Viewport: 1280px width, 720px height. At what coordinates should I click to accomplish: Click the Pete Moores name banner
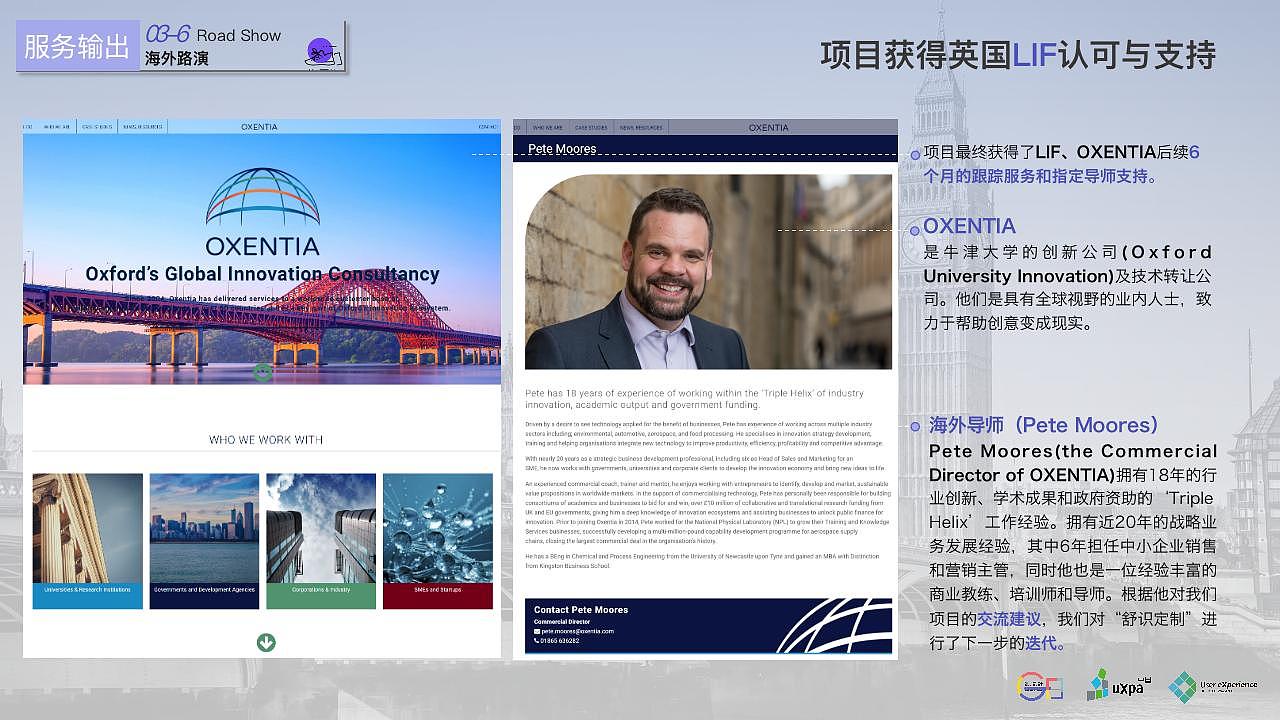coord(705,149)
